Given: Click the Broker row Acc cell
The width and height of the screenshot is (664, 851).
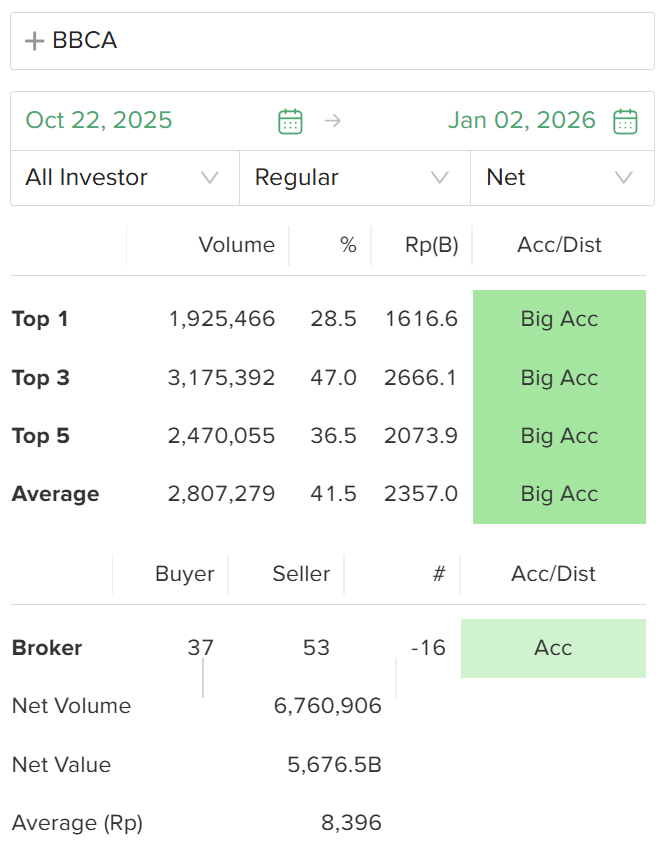Looking at the screenshot, I should pyautogui.click(x=553, y=648).
